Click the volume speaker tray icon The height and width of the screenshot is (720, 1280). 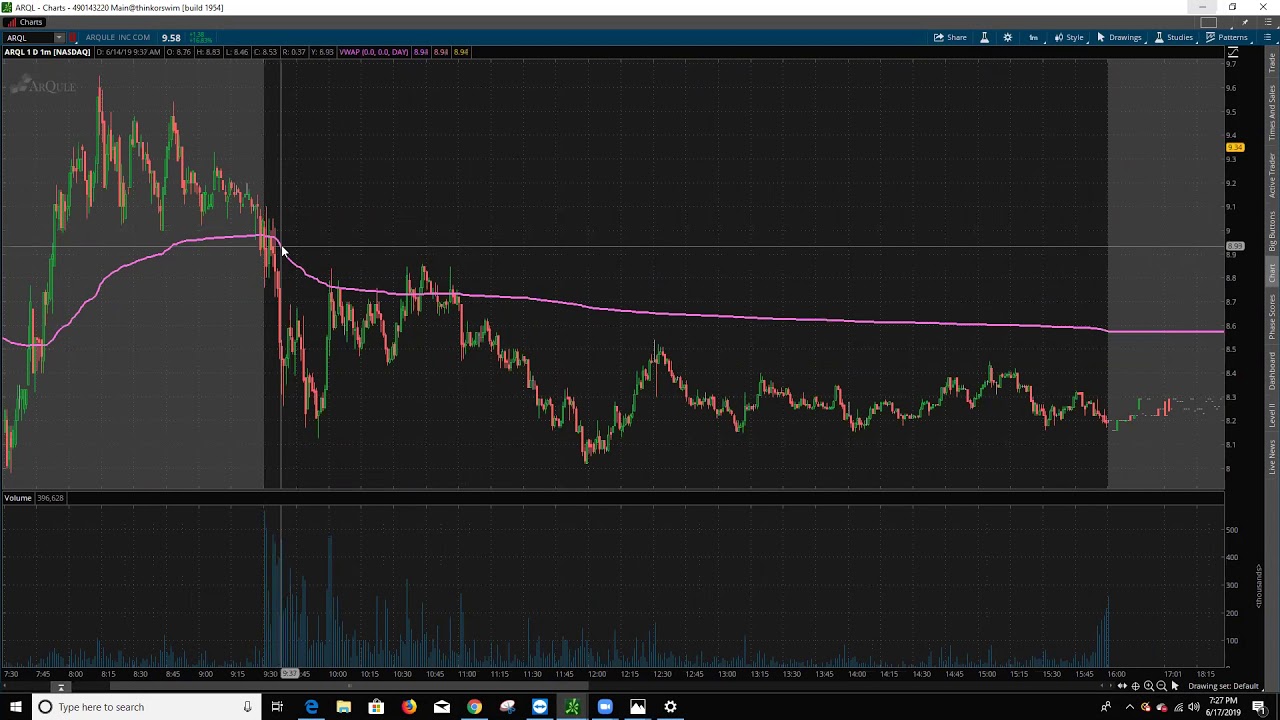(1193, 707)
